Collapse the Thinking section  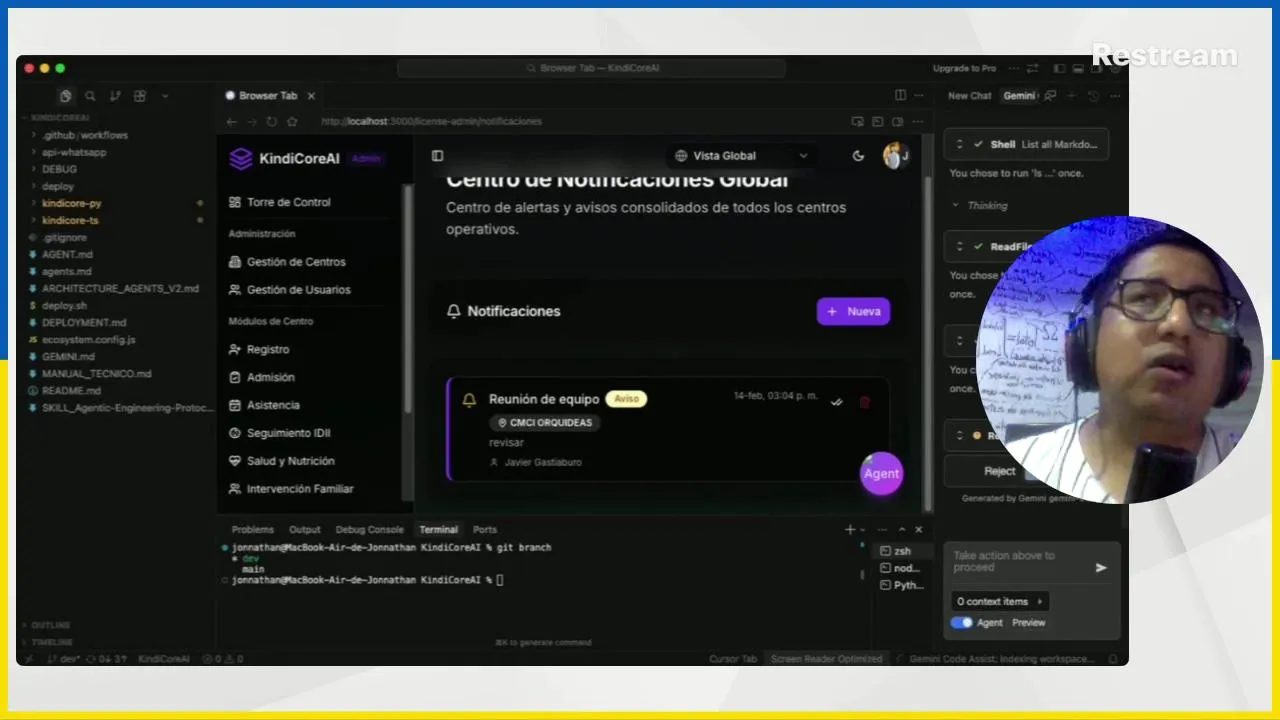coord(979,205)
